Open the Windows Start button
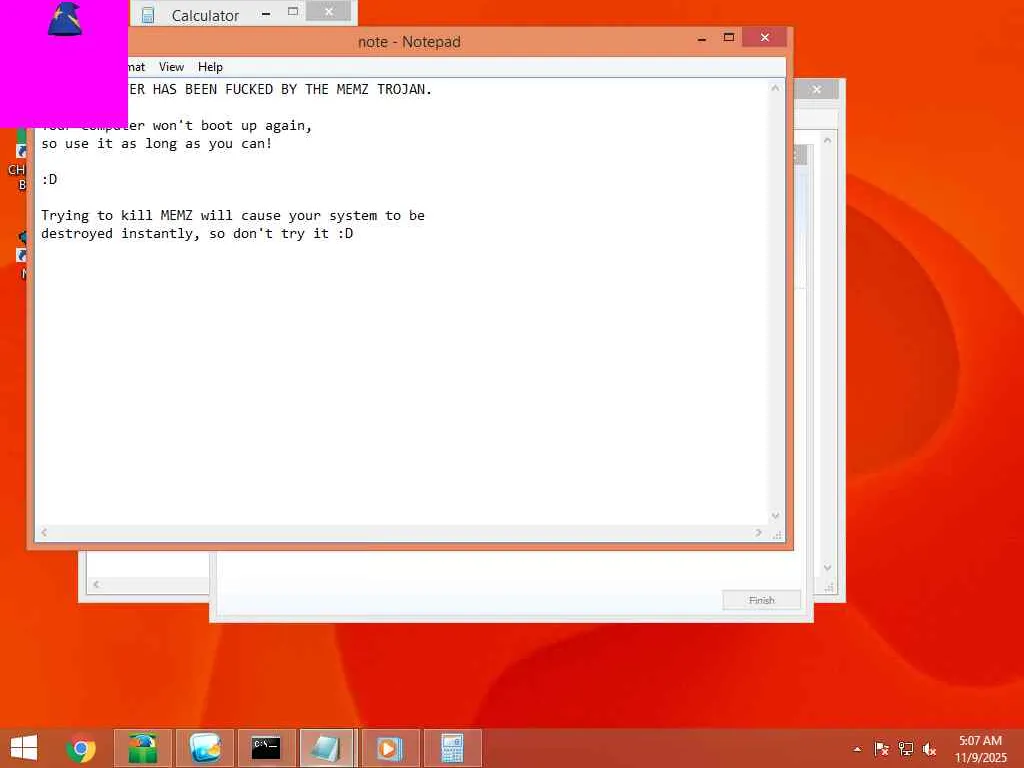Image resolution: width=1024 pixels, height=768 pixels. coord(24,748)
